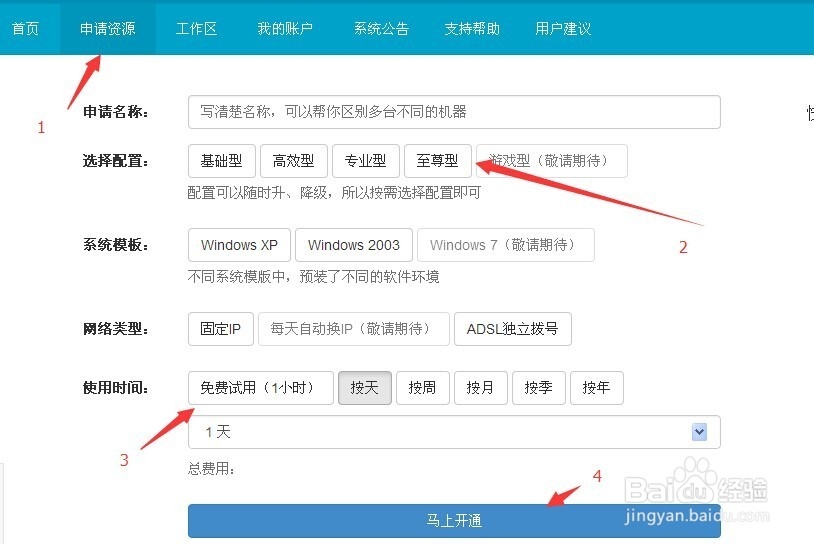Image resolution: width=814 pixels, height=544 pixels.
Task: Open the 用户建议 navigation item
Action: click(563, 29)
